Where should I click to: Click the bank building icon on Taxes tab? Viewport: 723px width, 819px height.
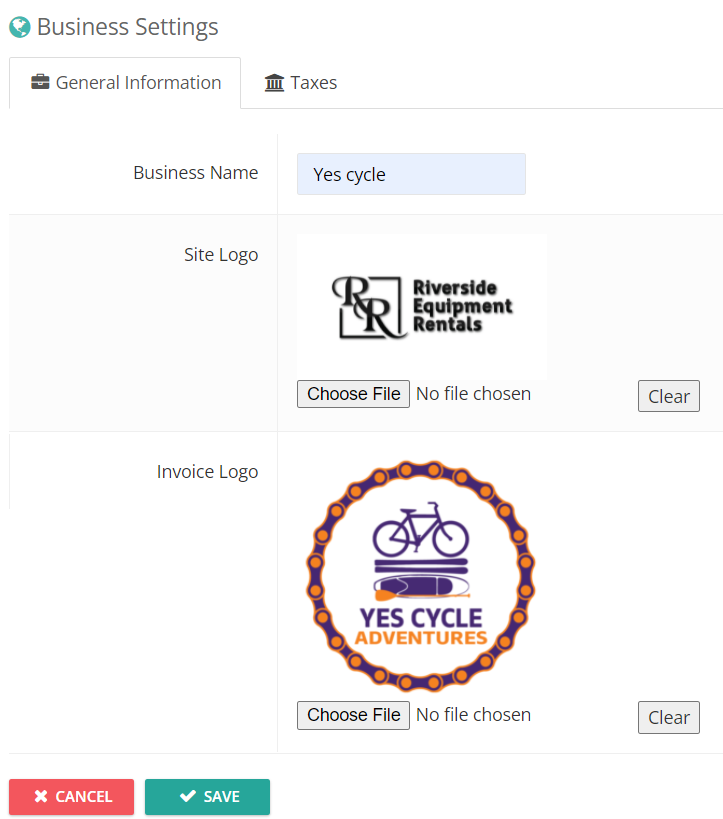click(x=274, y=83)
